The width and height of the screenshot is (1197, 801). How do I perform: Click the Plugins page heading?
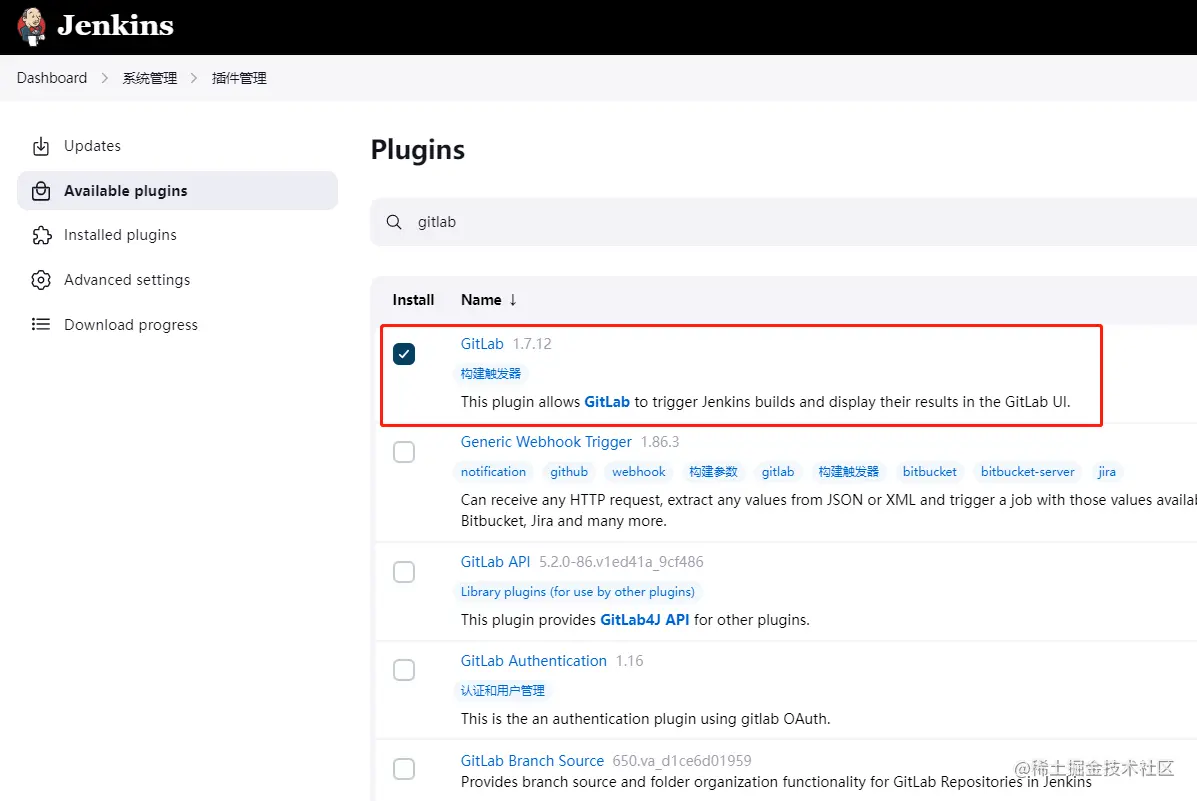point(418,150)
